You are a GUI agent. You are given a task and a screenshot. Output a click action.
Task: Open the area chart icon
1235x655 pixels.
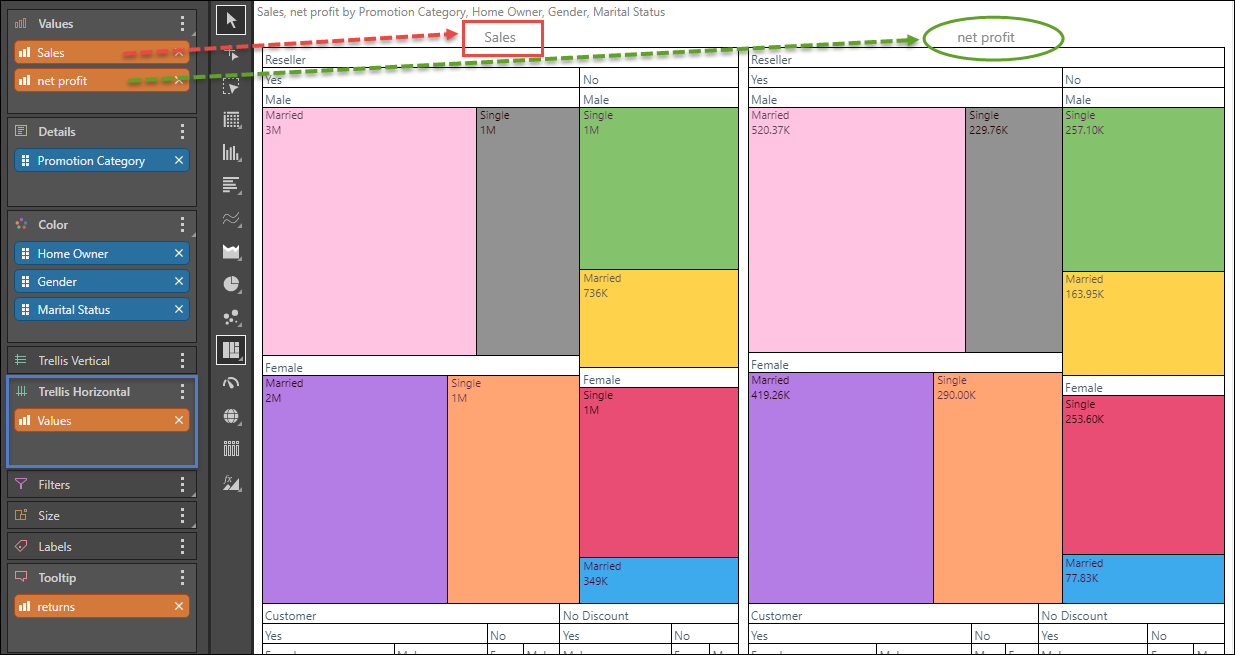[232, 251]
